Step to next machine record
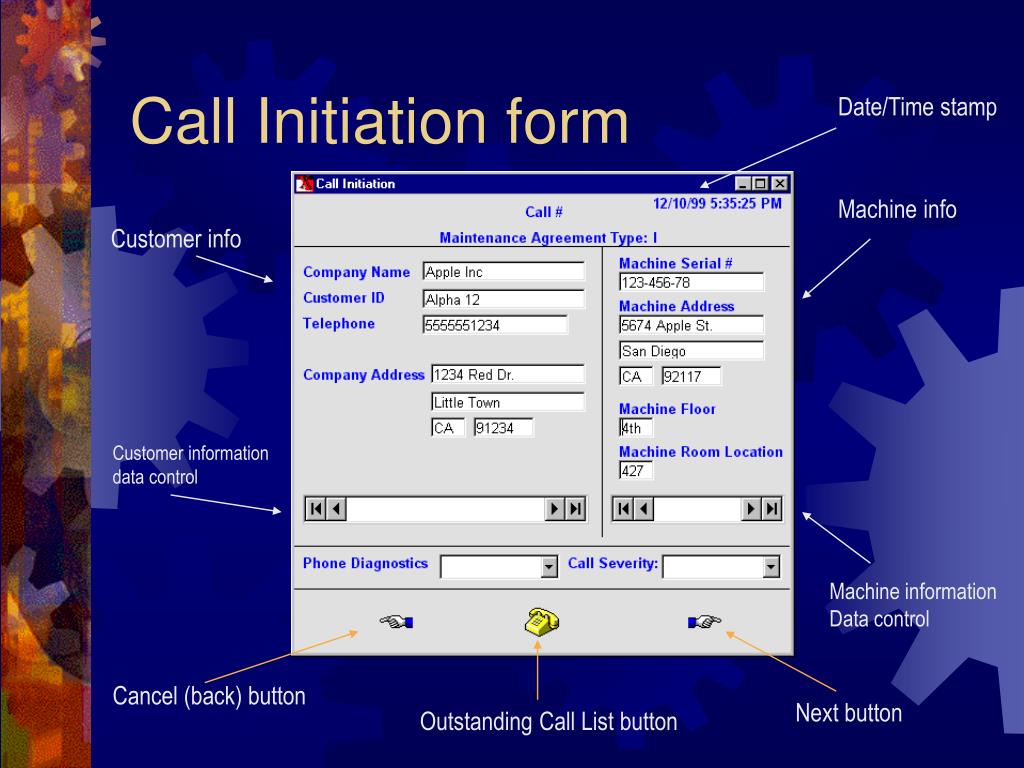 click(x=751, y=509)
